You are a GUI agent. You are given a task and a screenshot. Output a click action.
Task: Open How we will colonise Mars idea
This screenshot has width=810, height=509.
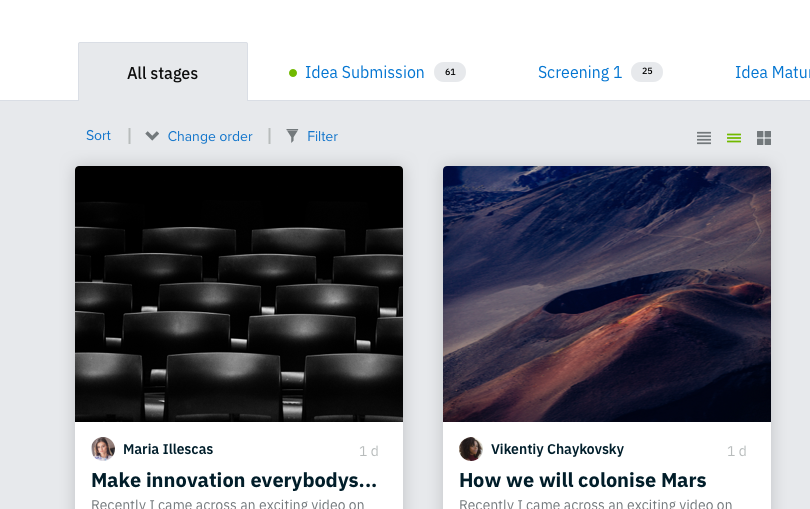(x=583, y=480)
